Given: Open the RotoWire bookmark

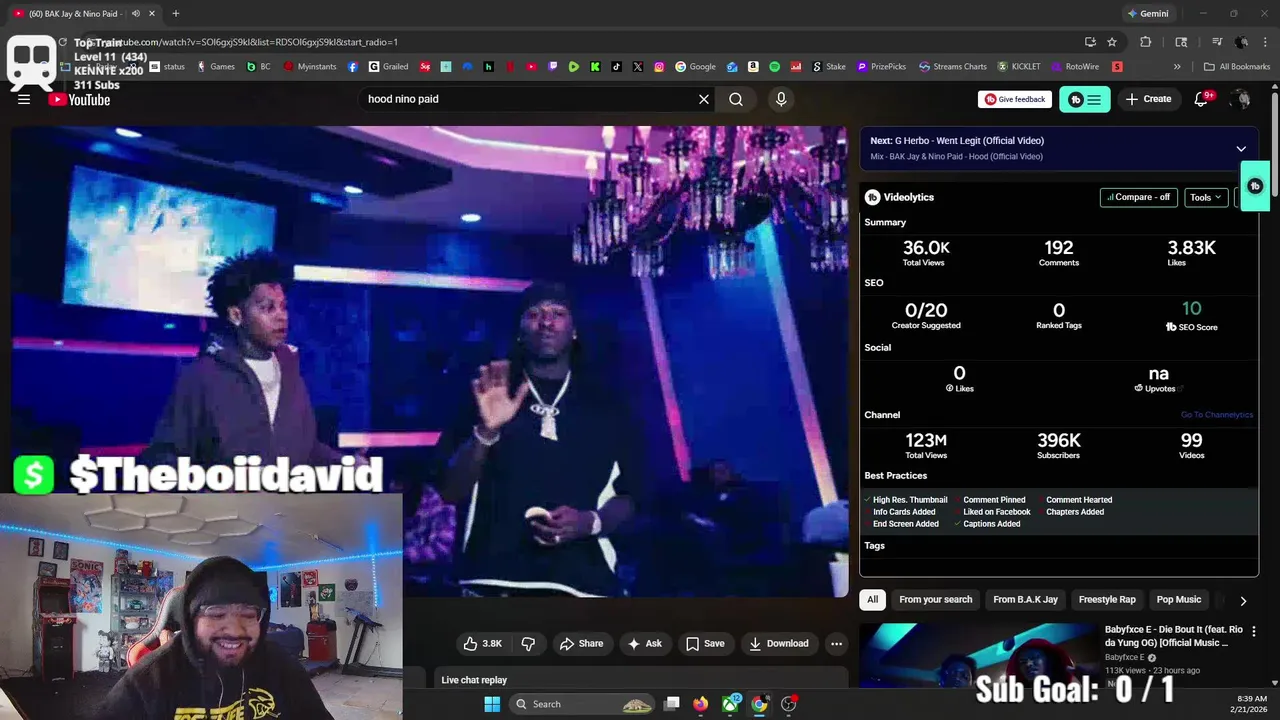Looking at the screenshot, I should (1075, 67).
